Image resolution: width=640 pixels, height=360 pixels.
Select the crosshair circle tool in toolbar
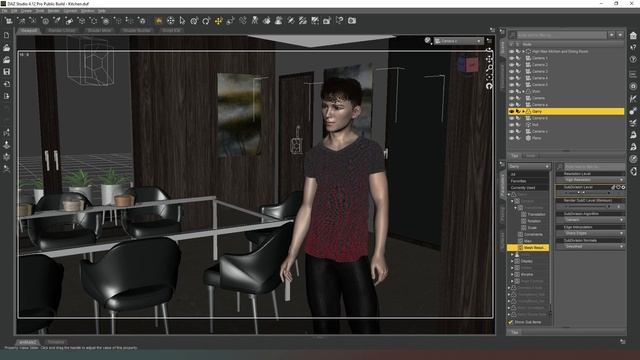170,20
